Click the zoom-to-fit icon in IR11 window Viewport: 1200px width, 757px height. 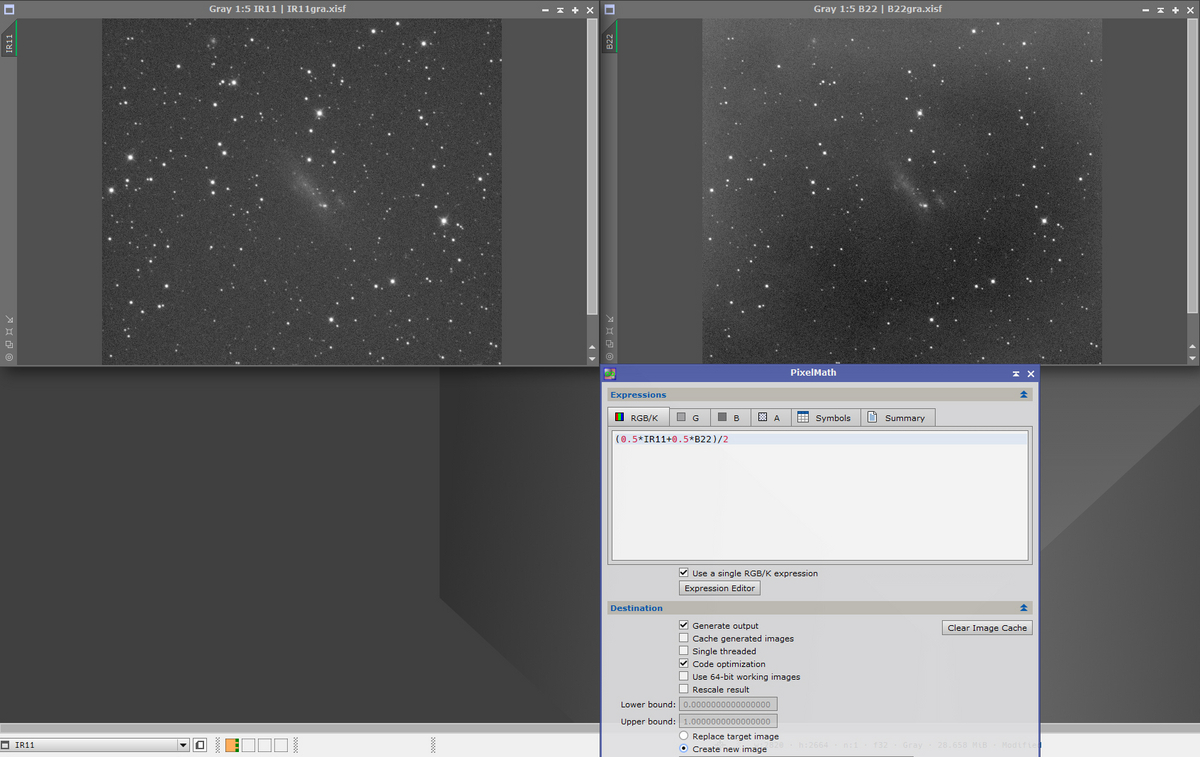9,331
